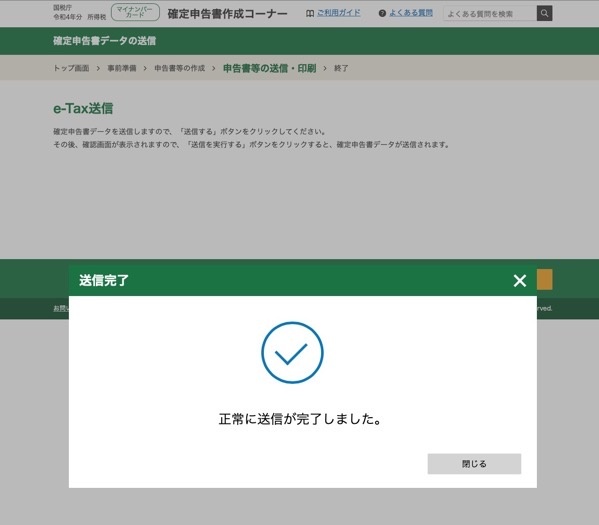Select 終了 breadcrumb step
The width and height of the screenshot is (599, 525).
(x=341, y=68)
